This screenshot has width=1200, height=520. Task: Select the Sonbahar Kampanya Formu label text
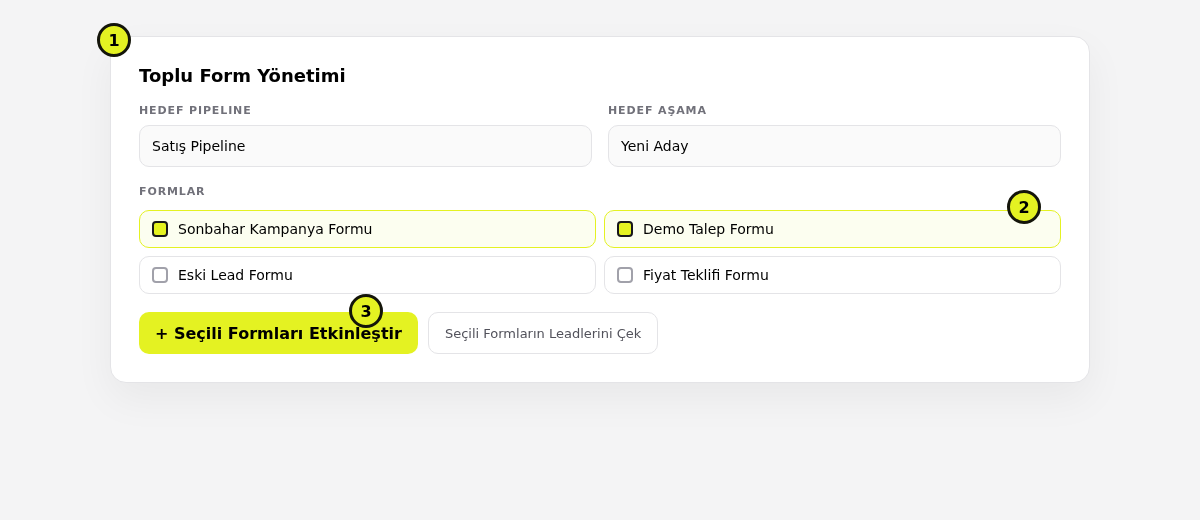point(275,229)
